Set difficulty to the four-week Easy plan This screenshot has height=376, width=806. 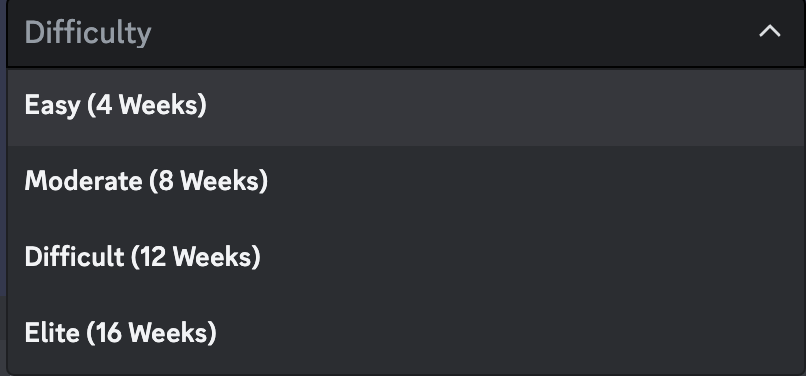(x=406, y=106)
